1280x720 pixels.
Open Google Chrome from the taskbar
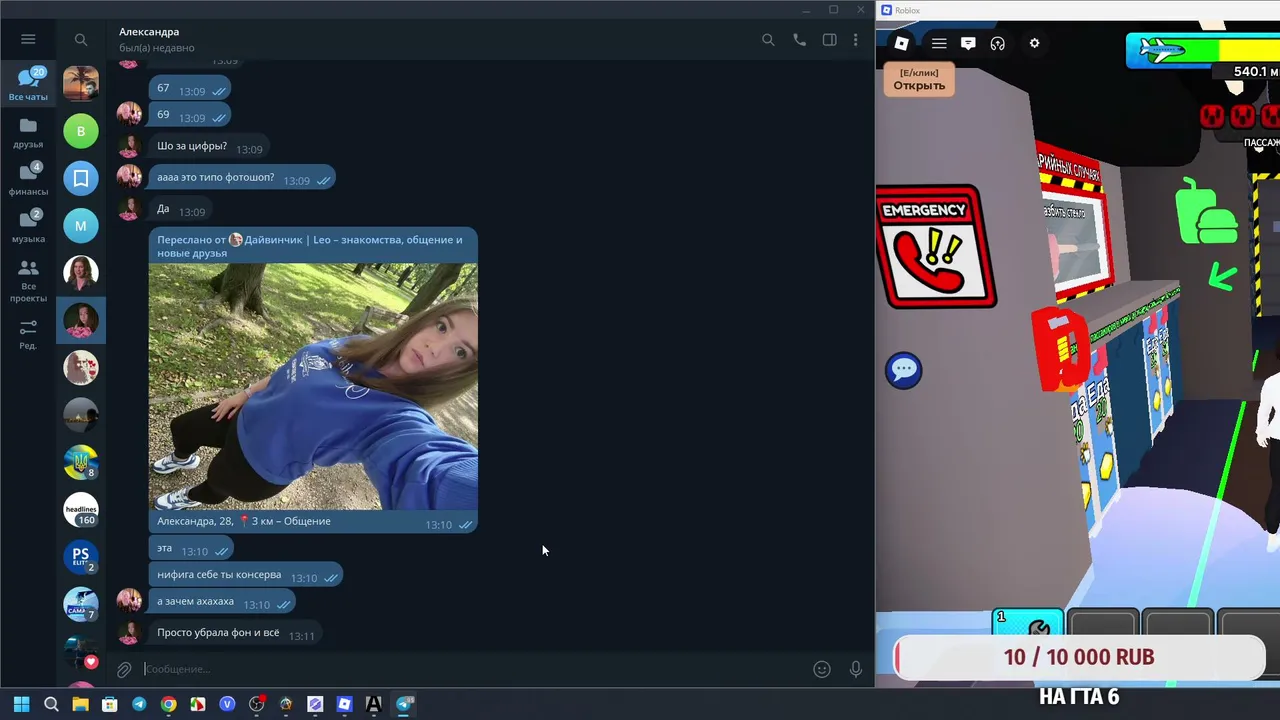168,704
